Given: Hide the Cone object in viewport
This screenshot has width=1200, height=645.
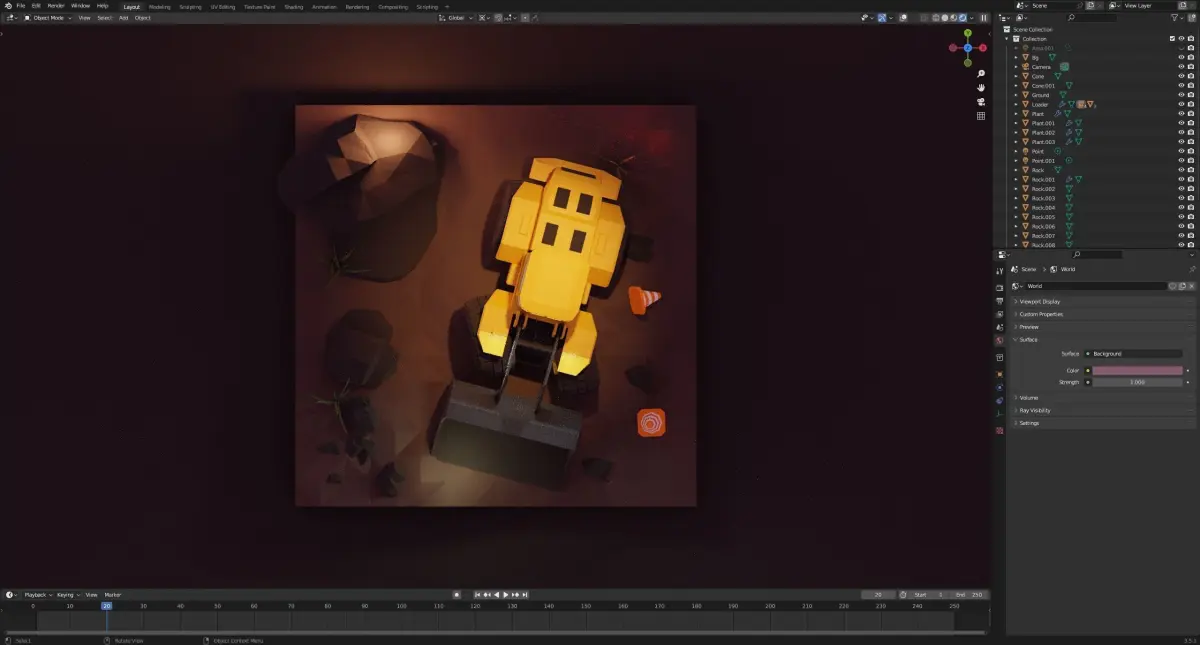Looking at the screenshot, I should pyautogui.click(x=1181, y=76).
